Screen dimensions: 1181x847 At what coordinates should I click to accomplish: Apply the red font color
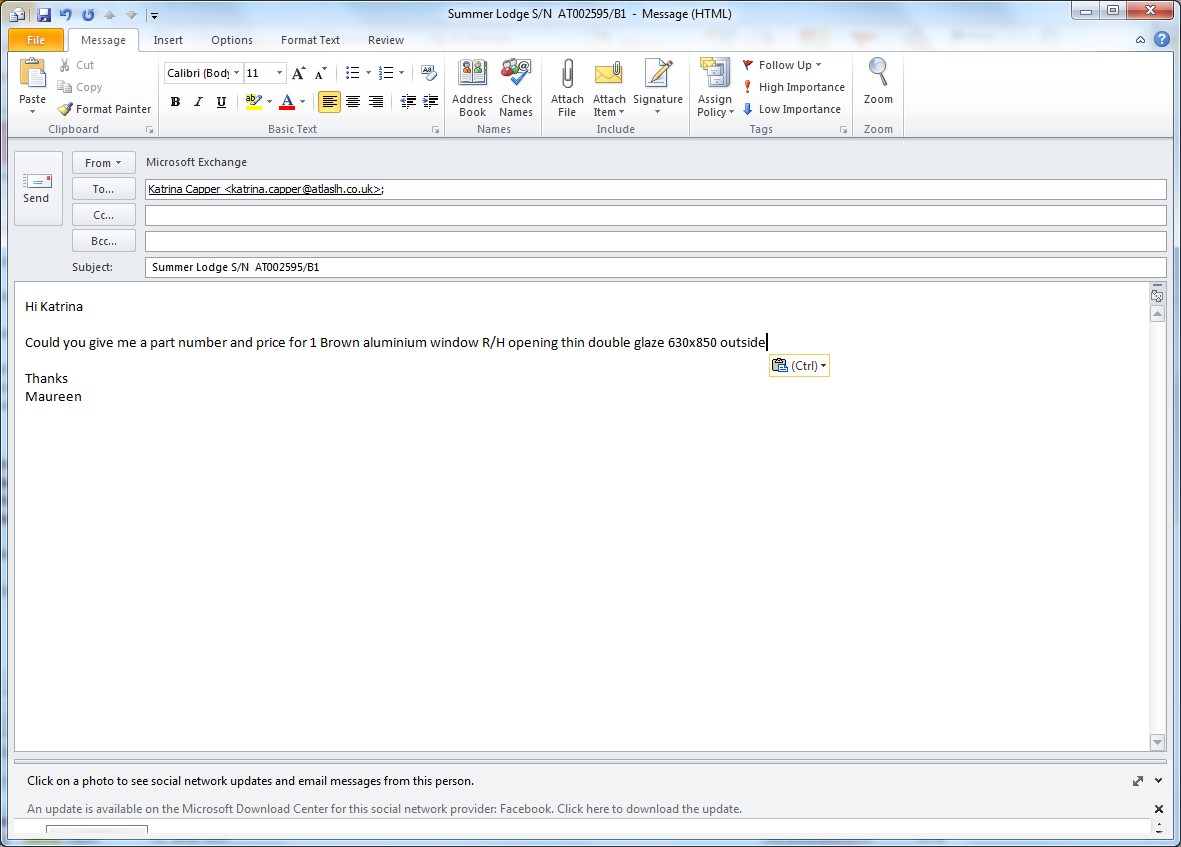coord(287,102)
